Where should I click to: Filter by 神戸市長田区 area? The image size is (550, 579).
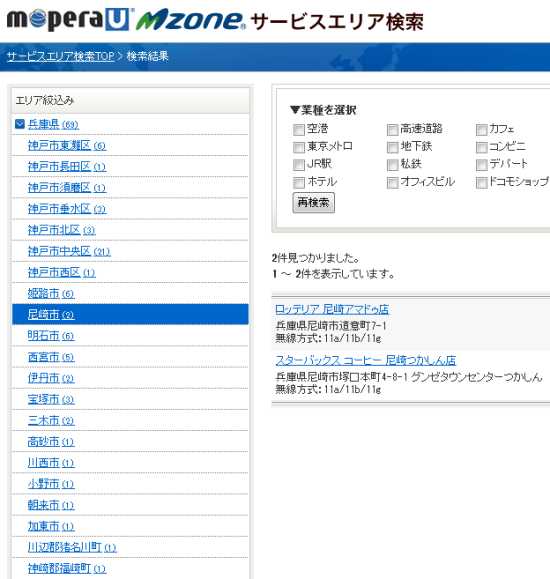[67, 167]
